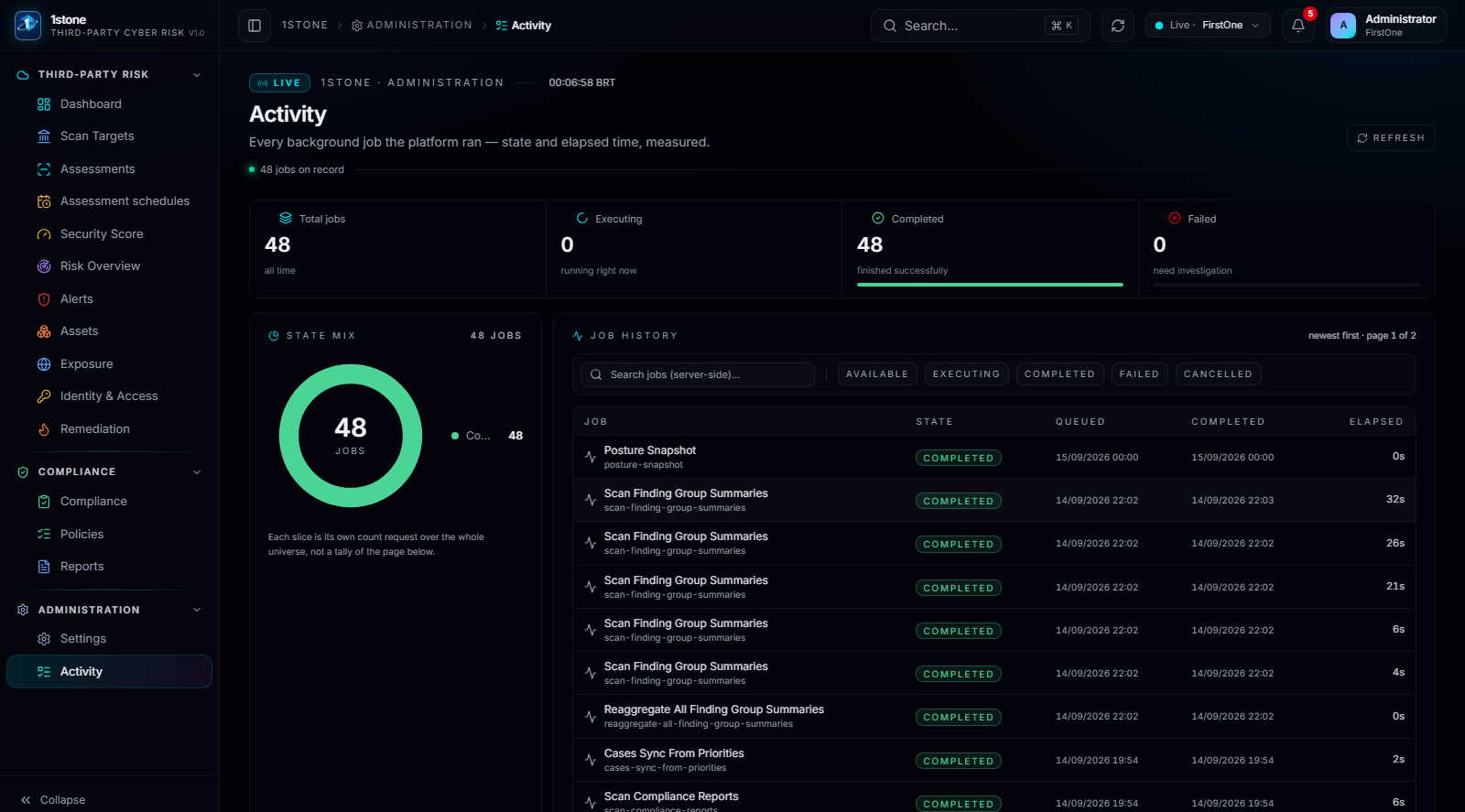Image resolution: width=1465 pixels, height=812 pixels.
Task: Open Activity breadcrumb item
Action: 524,26
